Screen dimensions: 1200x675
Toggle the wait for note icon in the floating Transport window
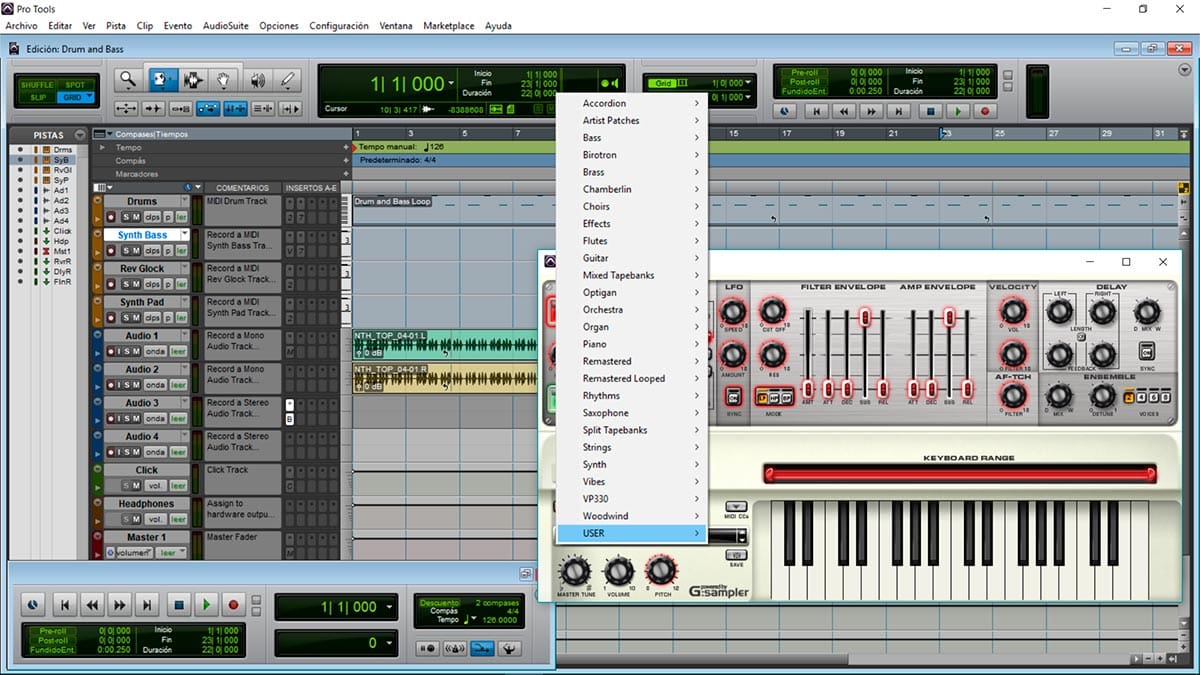point(429,648)
